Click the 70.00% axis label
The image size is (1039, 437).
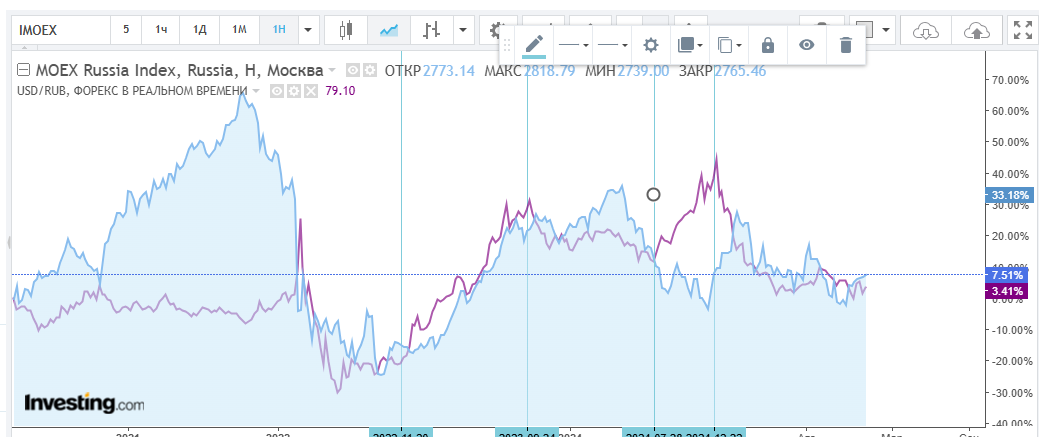1012,80
